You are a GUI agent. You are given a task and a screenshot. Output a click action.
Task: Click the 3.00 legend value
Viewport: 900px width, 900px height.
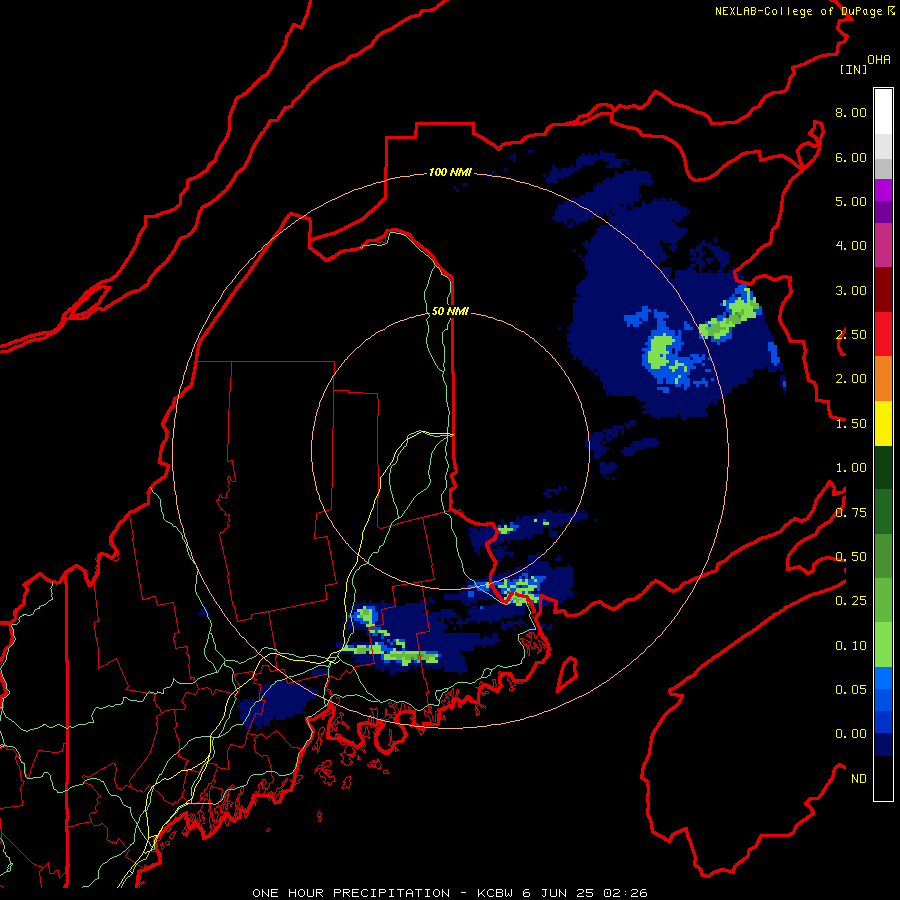(x=851, y=290)
